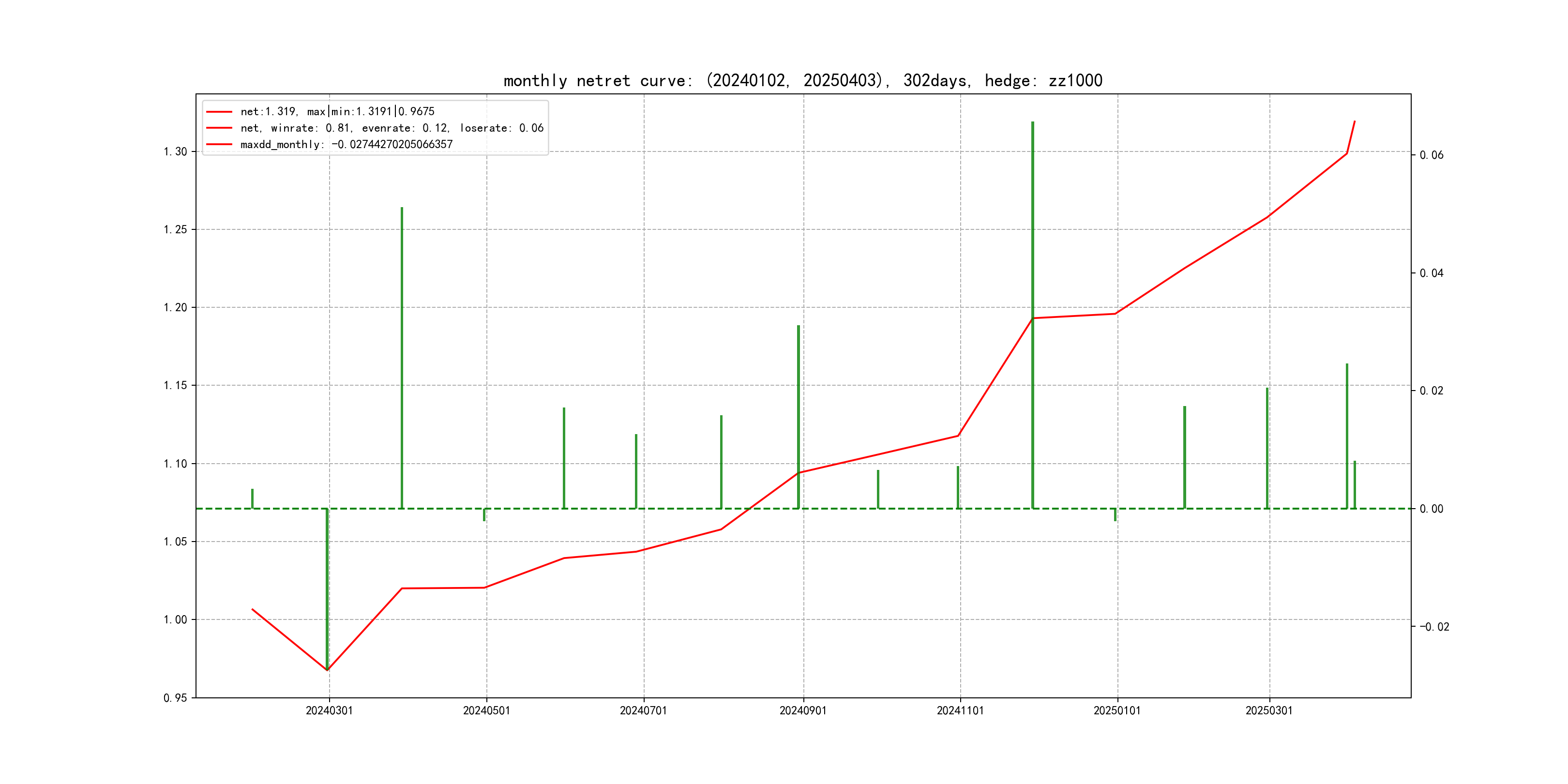The height and width of the screenshot is (784, 1568).
Task: Click the 20240301 x-axis date label
Action: click(329, 710)
